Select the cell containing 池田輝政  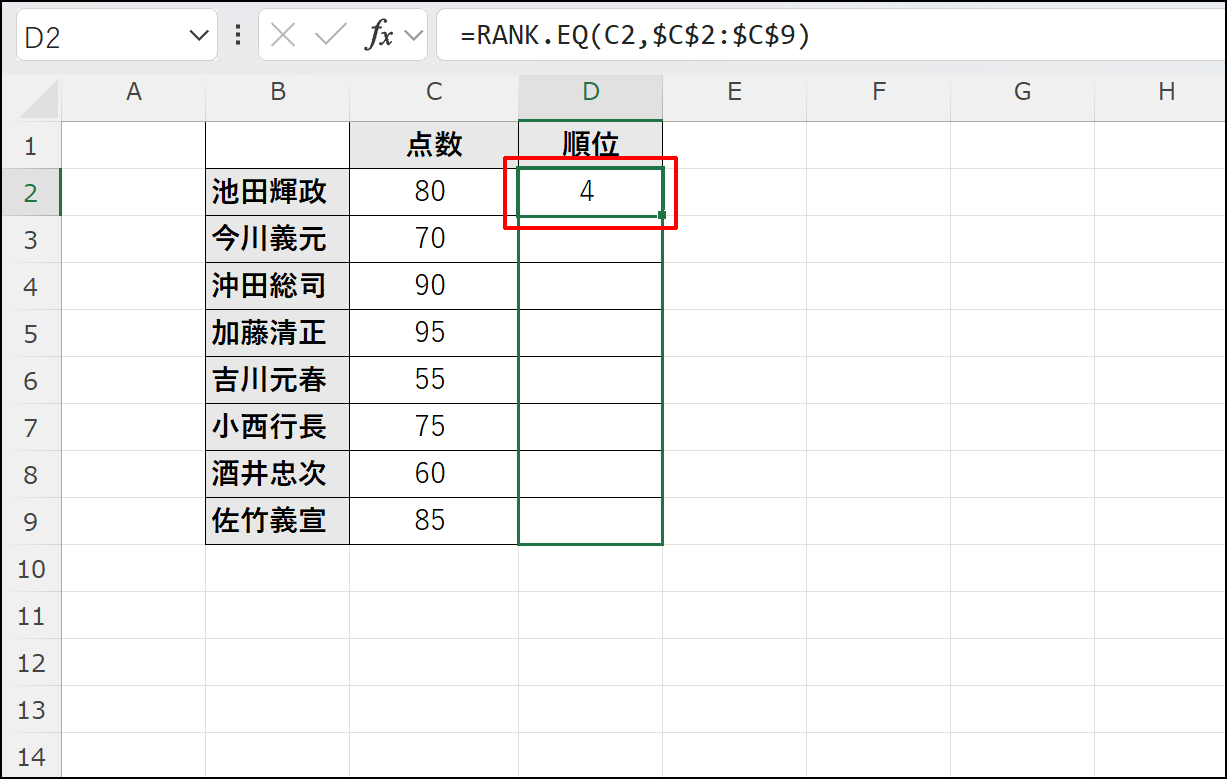click(277, 191)
